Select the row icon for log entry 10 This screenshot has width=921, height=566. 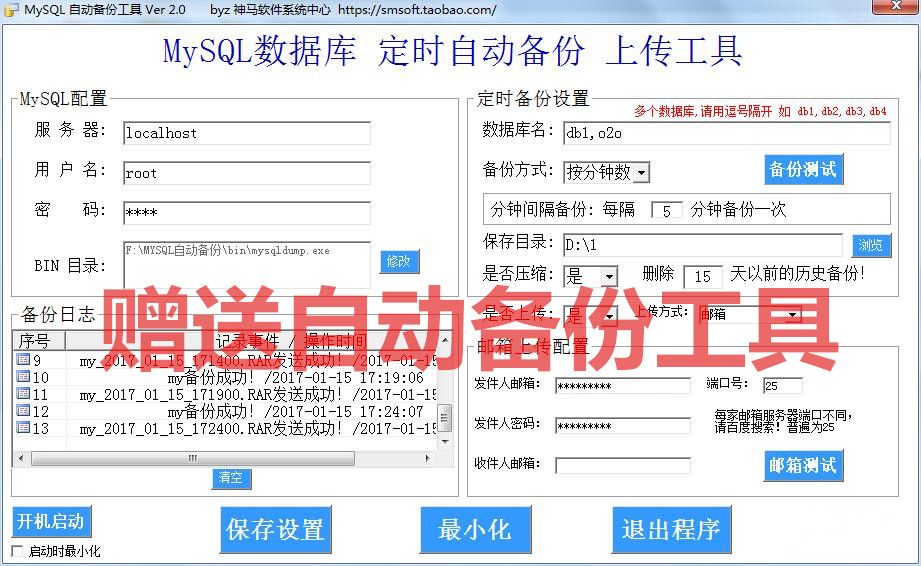23,376
